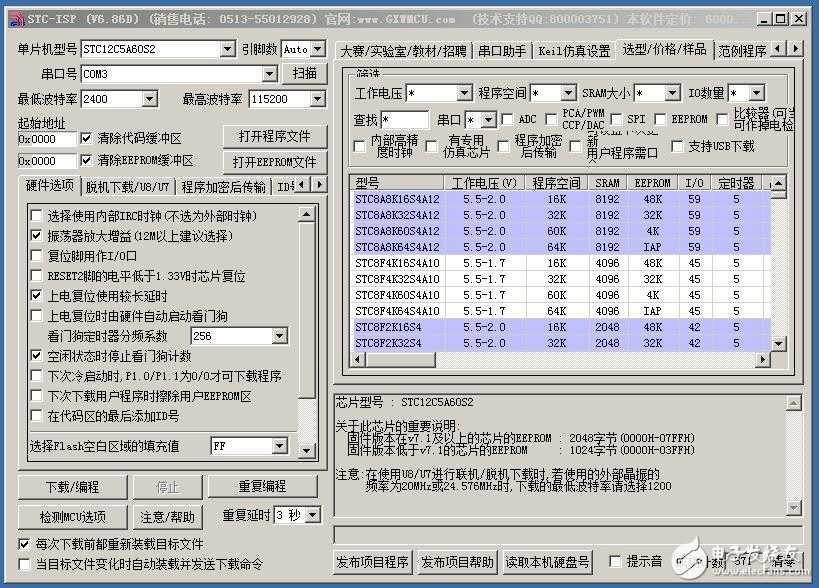
Task: Toggle 空闲状态时停止看门狗计数 checkbox
Action: [x=37, y=356]
